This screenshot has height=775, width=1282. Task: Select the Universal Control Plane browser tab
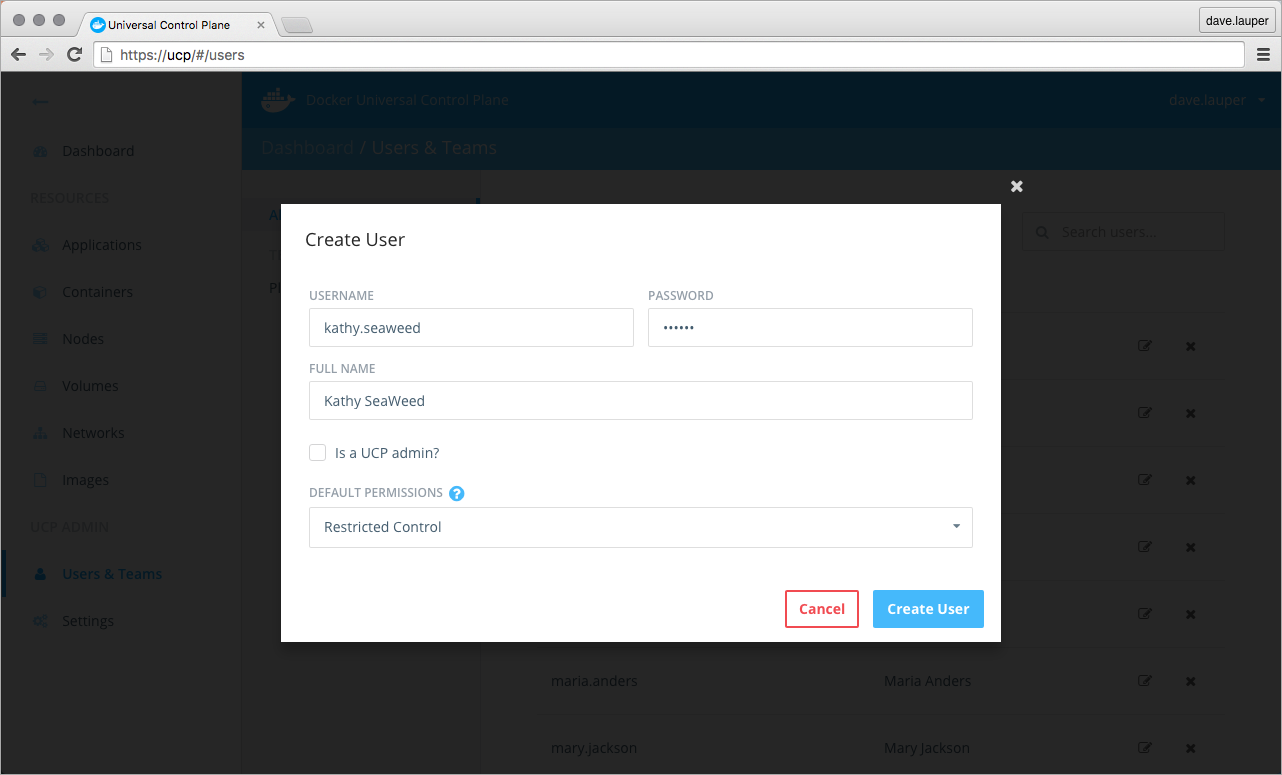coord(170,24)
